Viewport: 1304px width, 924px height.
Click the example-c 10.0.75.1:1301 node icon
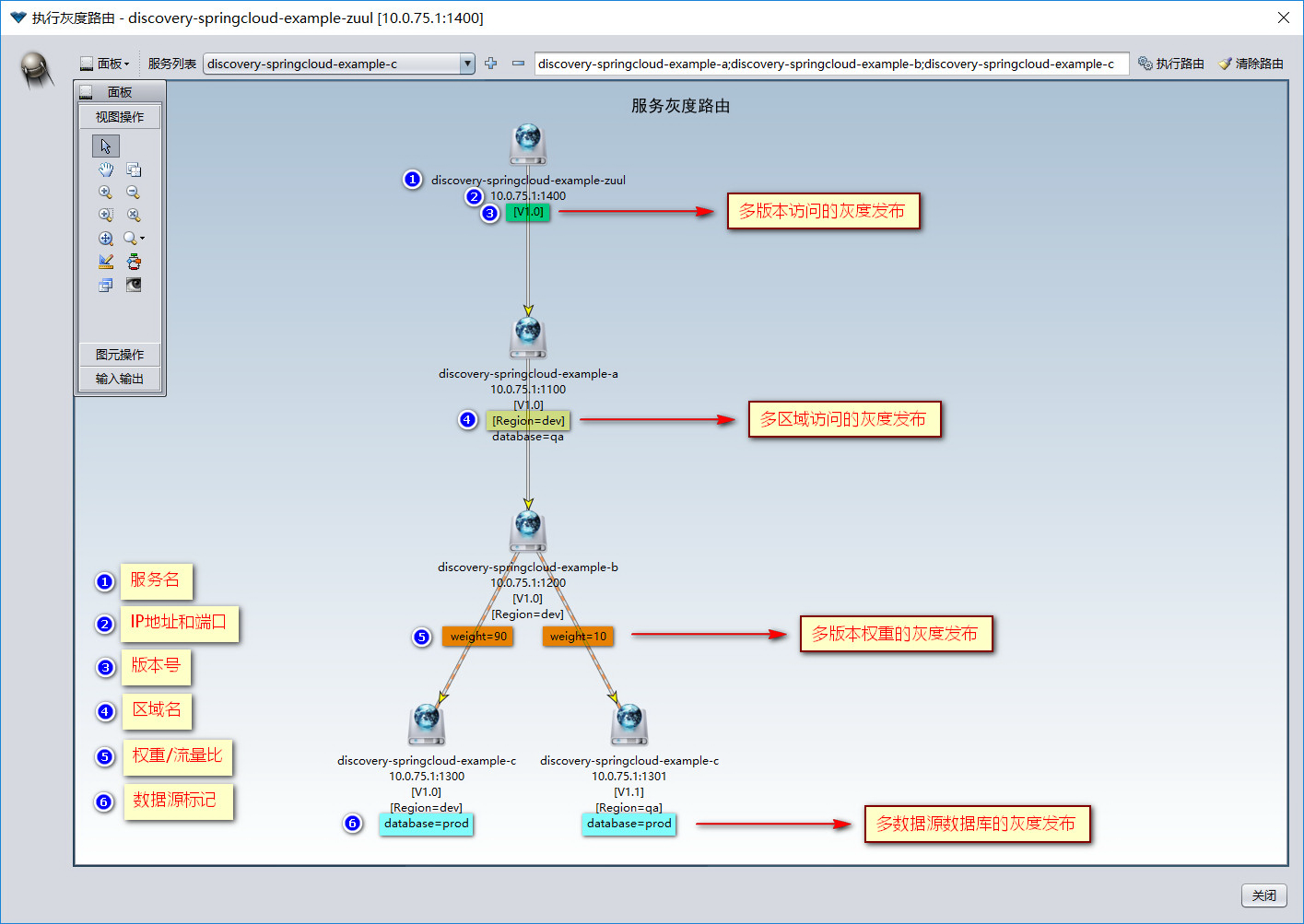(x=629, y=725)
